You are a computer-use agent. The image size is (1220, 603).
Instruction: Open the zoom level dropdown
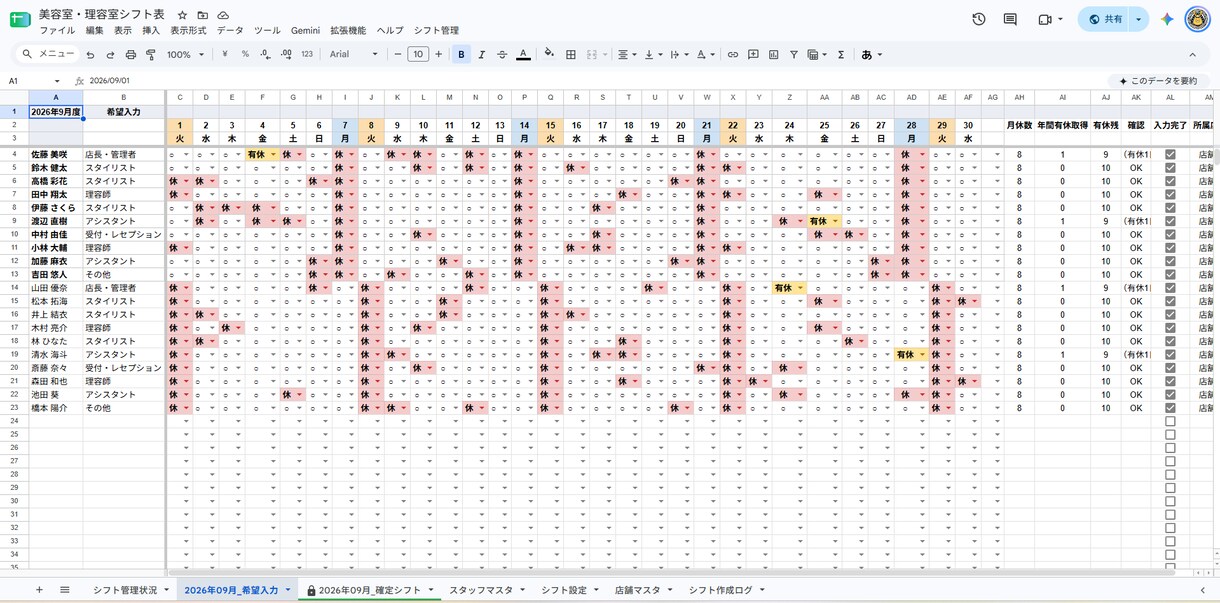pos(186,55)
